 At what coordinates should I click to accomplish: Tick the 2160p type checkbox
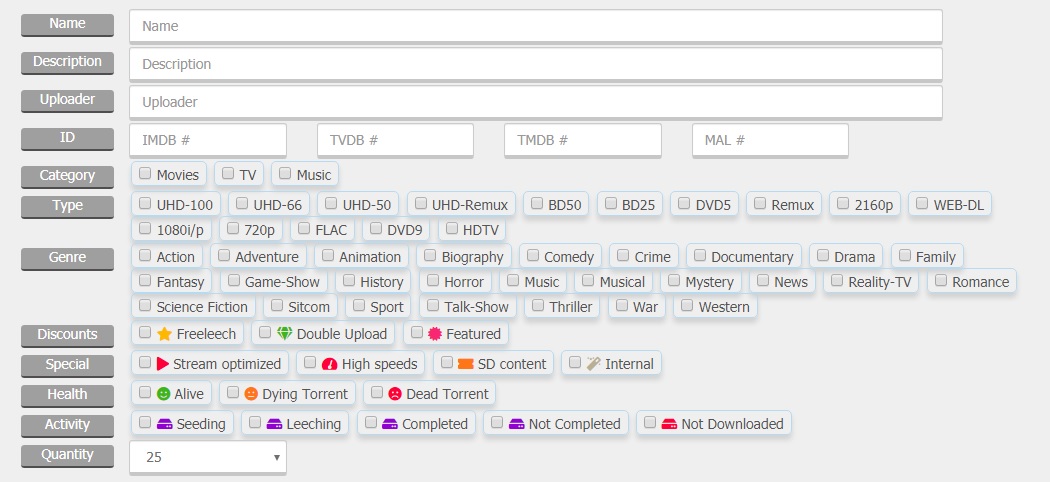(x=843, y=203)
